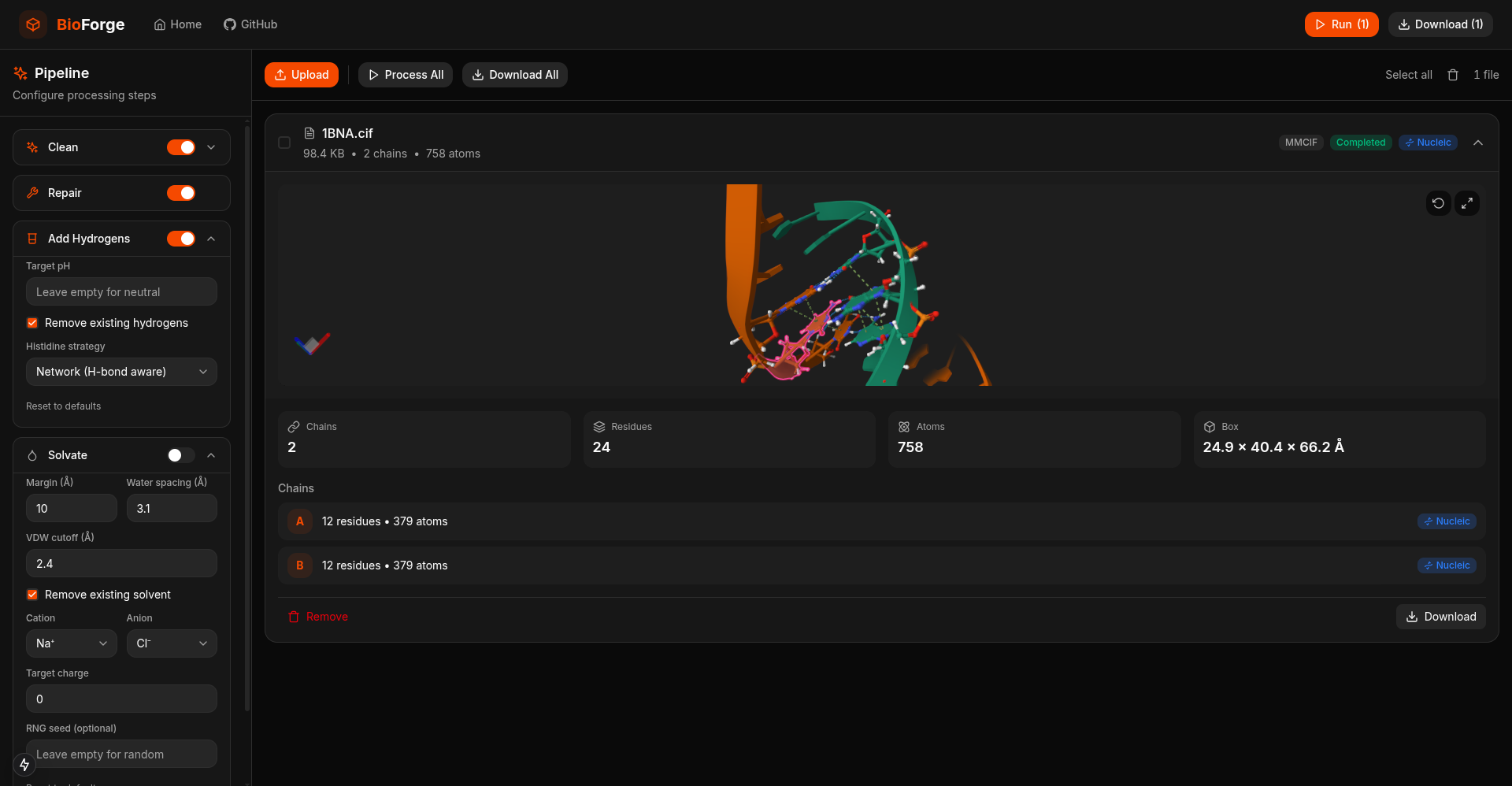The image size is (1512, 786).
Task: Expand the molecule viewer to fullscreen
Action: click(1466, 203)
